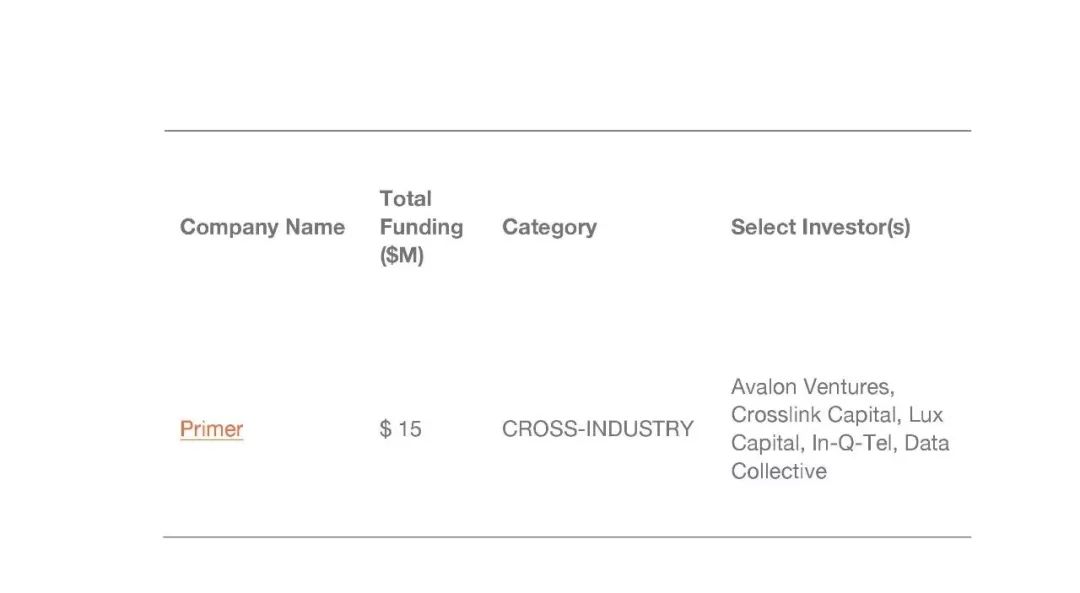This screenshot has width=1080, height=593.
Task: Click the word Collective on the last investor line
Action: 779,471
